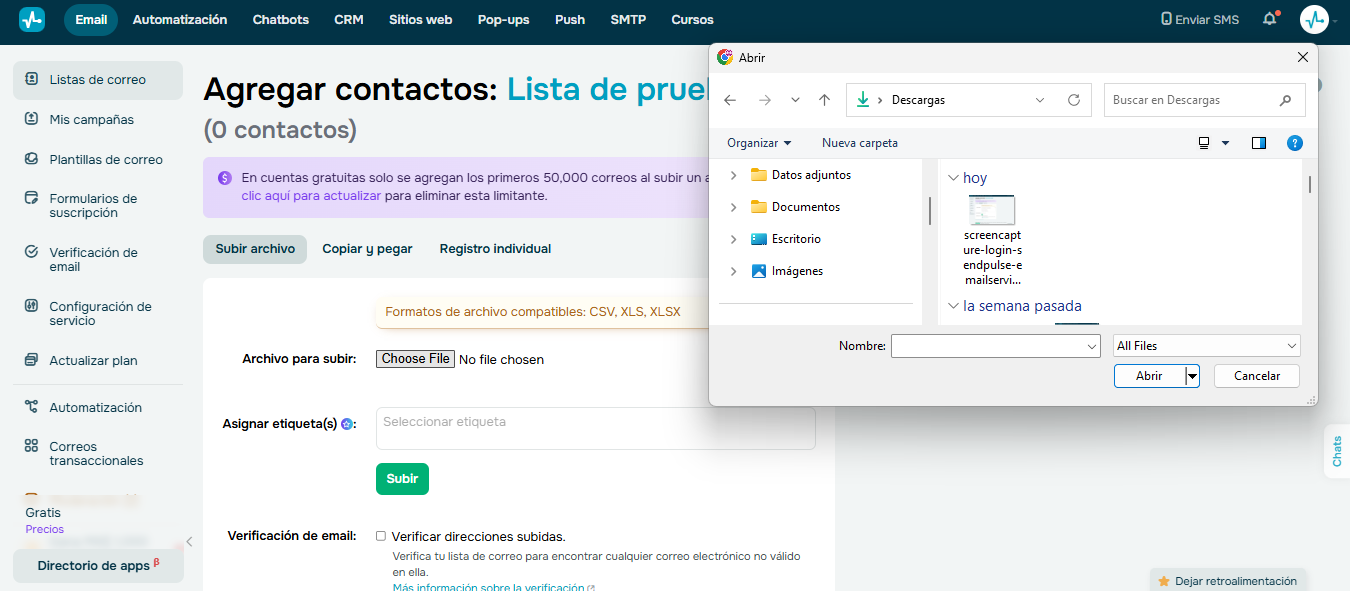The height and width of the screenshot is (591, 1350).
Task: Click the Cancelar button
Action: click(x=1257, y=376)
